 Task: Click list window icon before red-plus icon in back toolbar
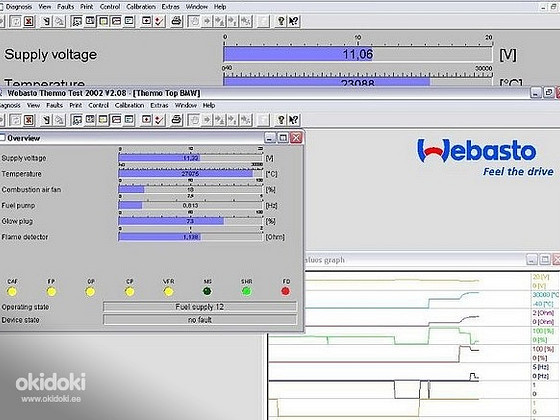pos(129,21)
